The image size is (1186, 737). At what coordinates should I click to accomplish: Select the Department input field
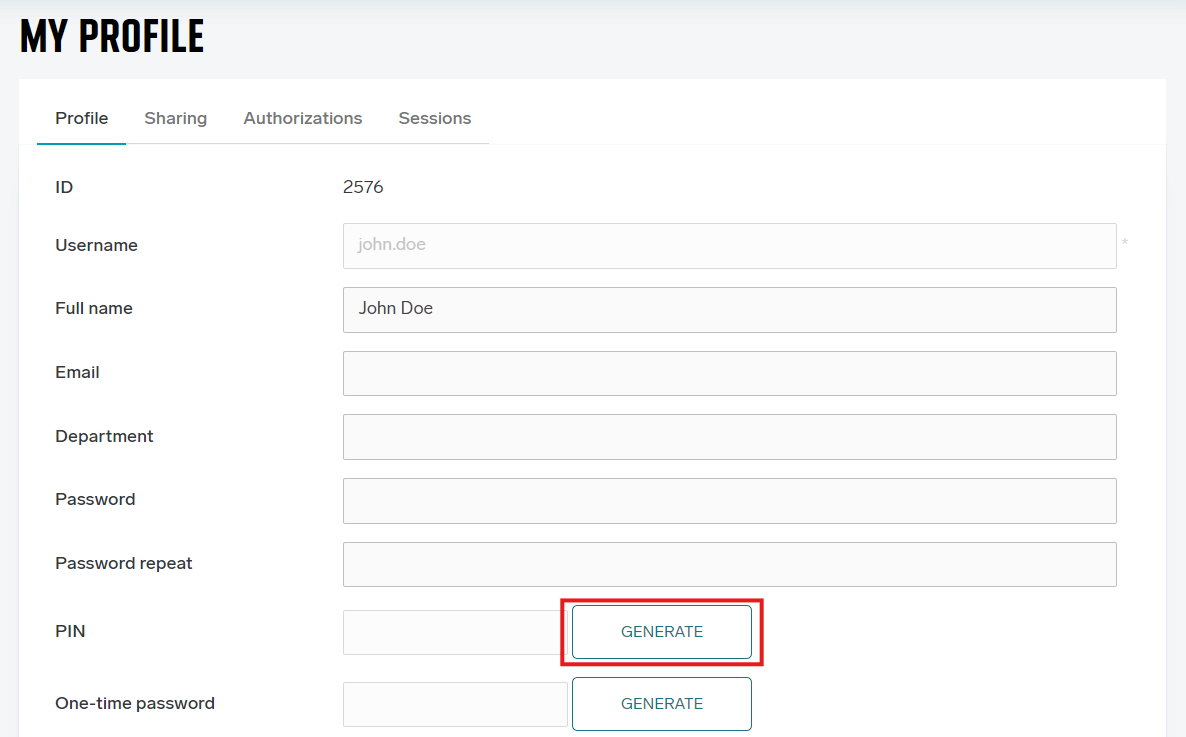point(729,437)
